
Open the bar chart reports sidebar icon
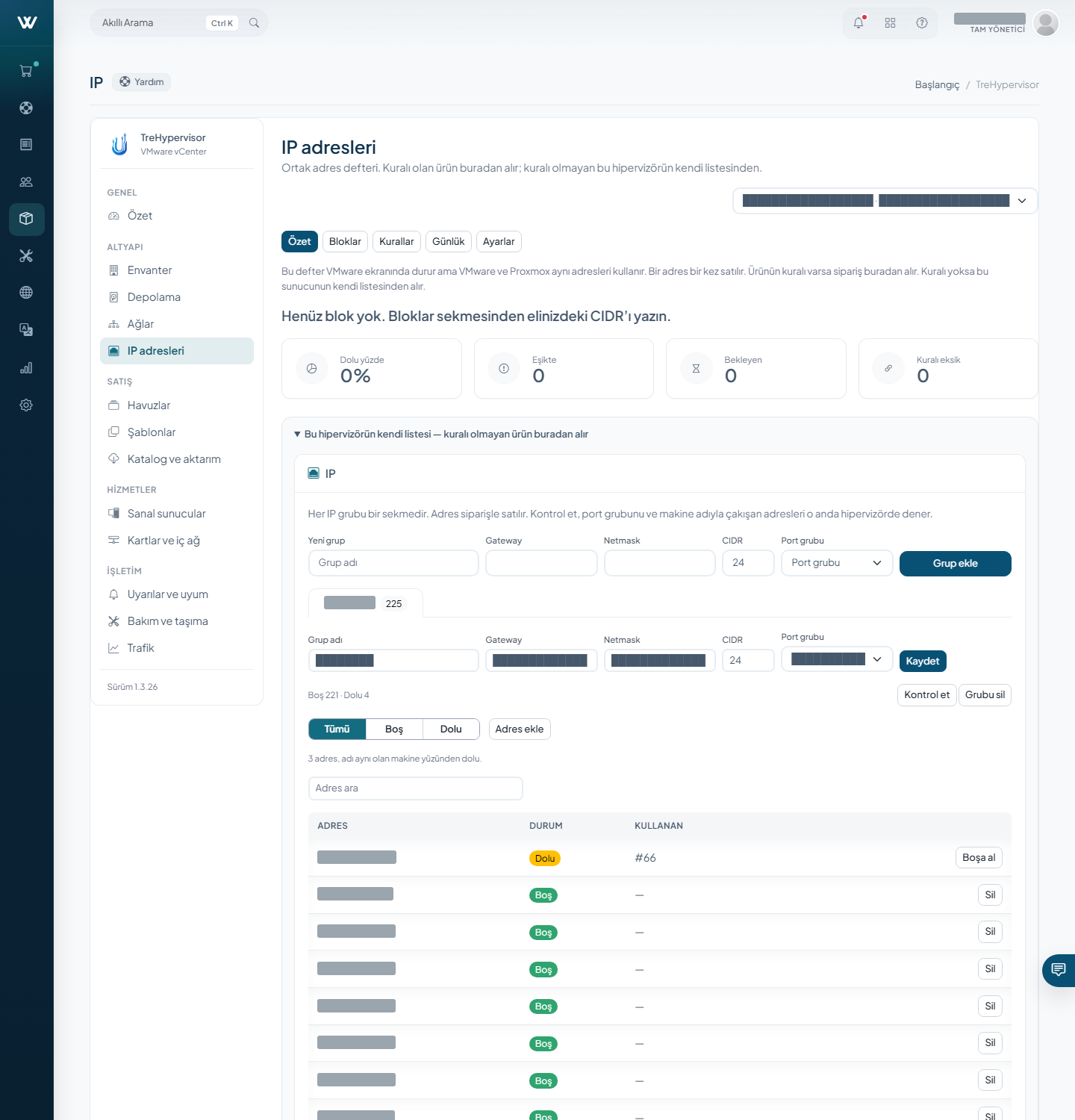point(26,367)
